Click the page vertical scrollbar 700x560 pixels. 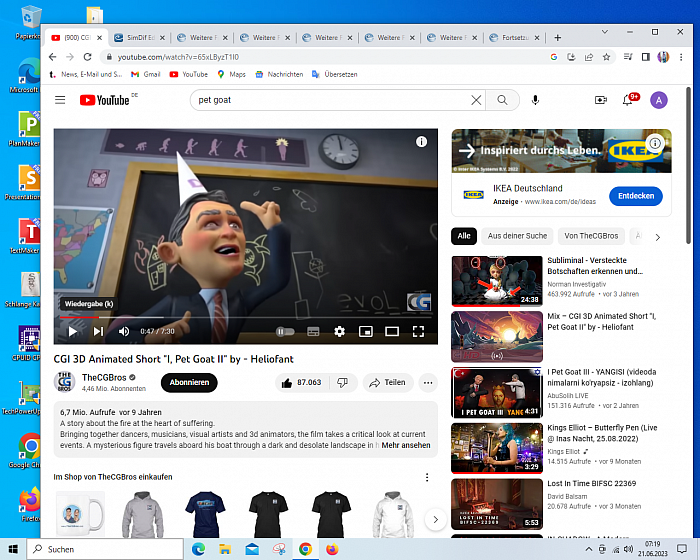tap(688, 165)
